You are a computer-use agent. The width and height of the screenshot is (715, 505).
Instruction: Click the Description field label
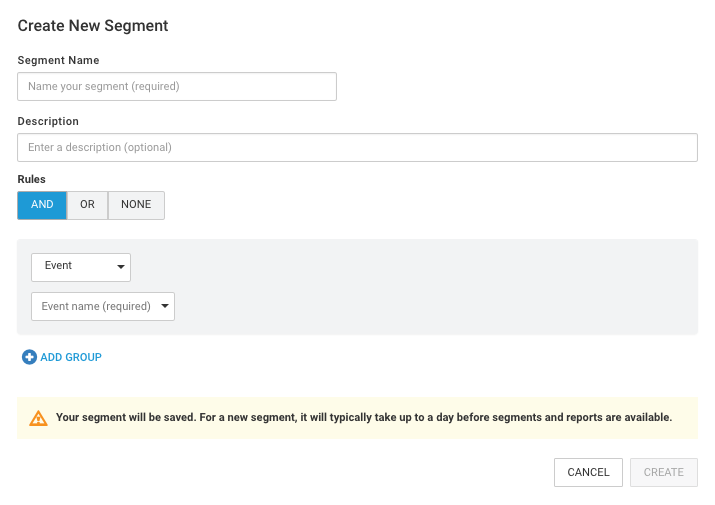coord(48,122)
